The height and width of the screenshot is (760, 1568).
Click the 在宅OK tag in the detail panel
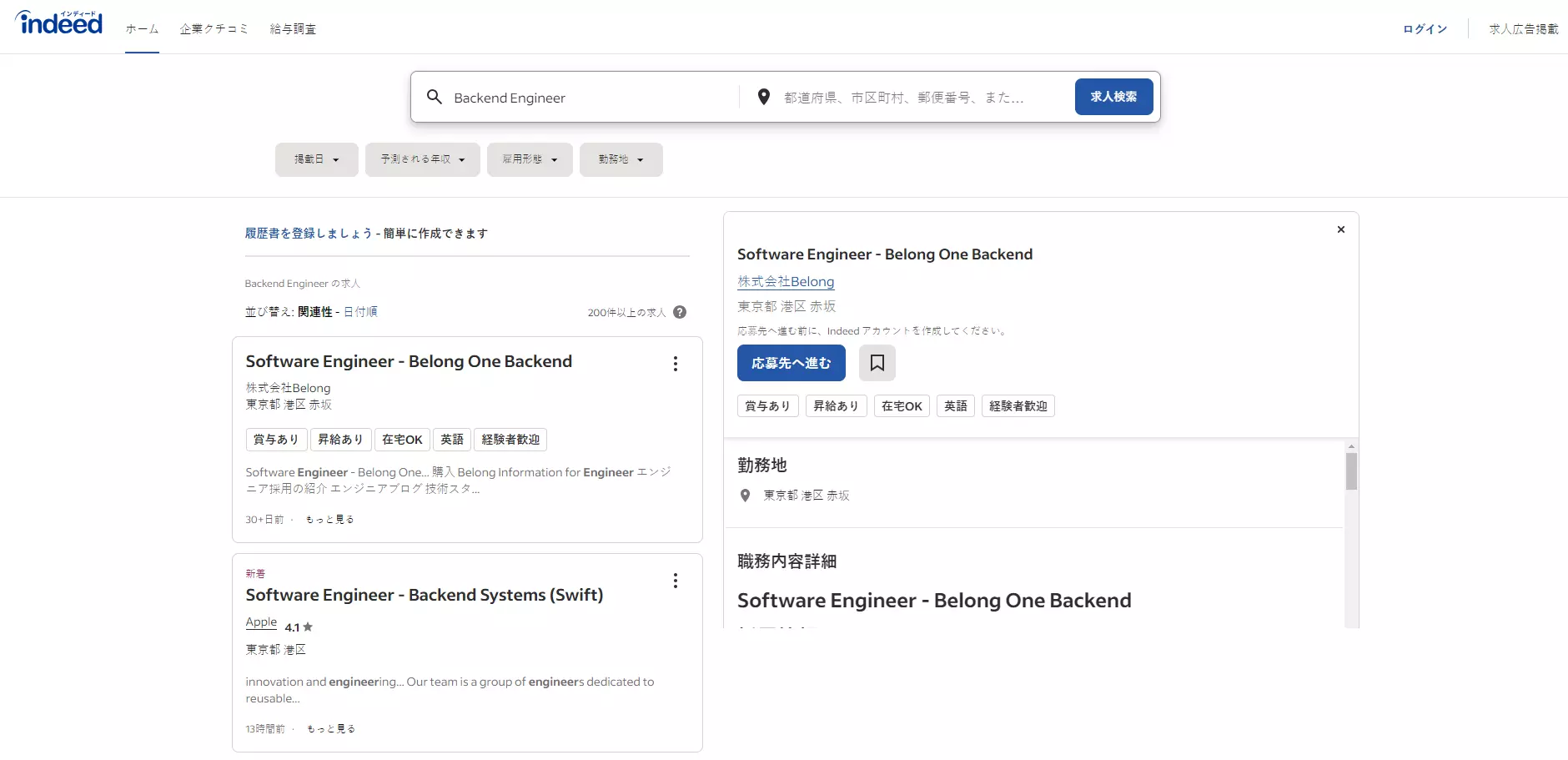pos(902,406)
